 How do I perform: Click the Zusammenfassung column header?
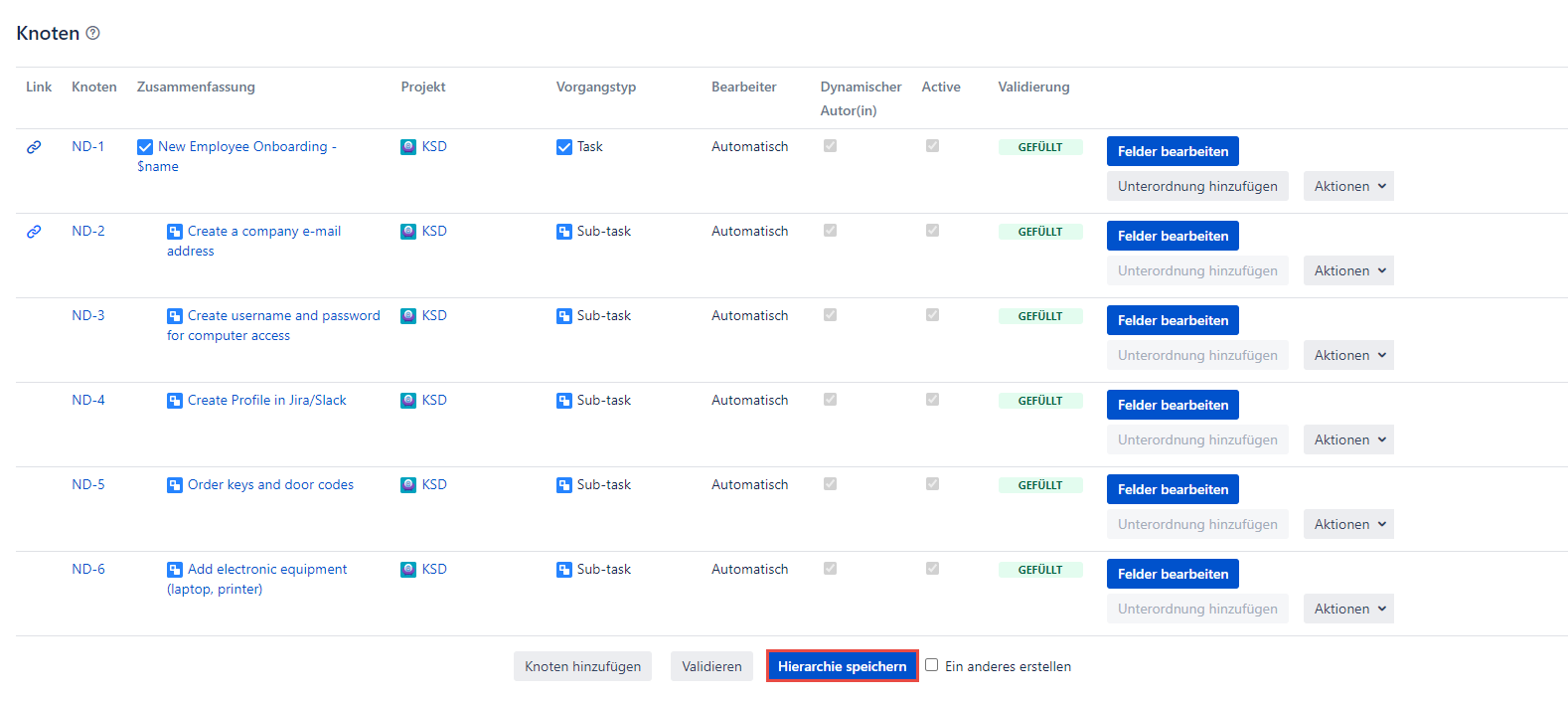[196, 88]
